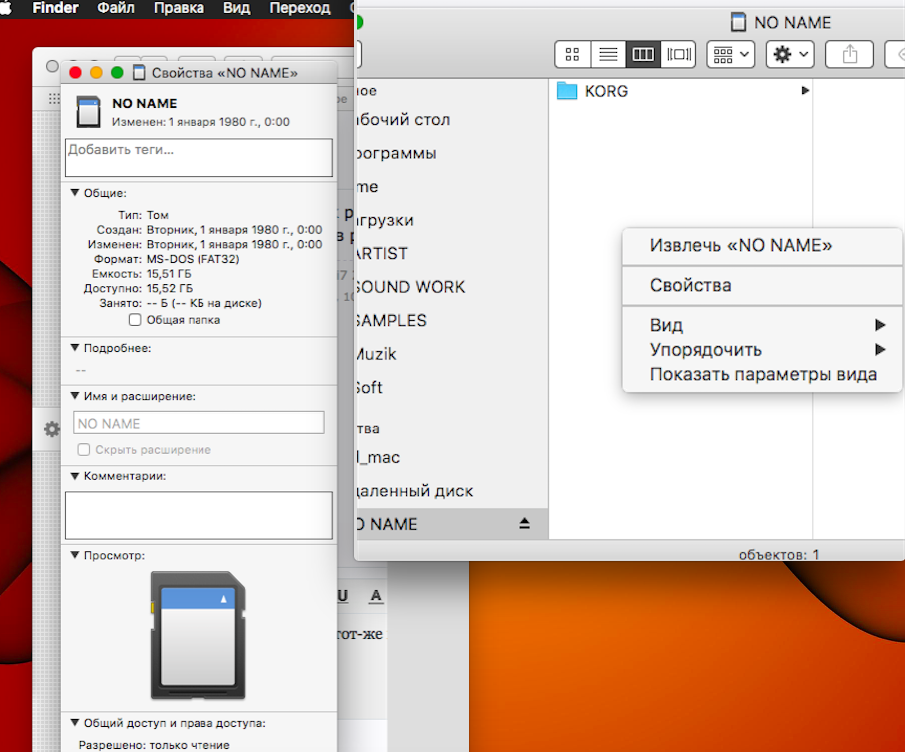Toggle the Скрыть расширение checkbox
Viewport: 905px width, 752px height.
(x=84, y=450)
